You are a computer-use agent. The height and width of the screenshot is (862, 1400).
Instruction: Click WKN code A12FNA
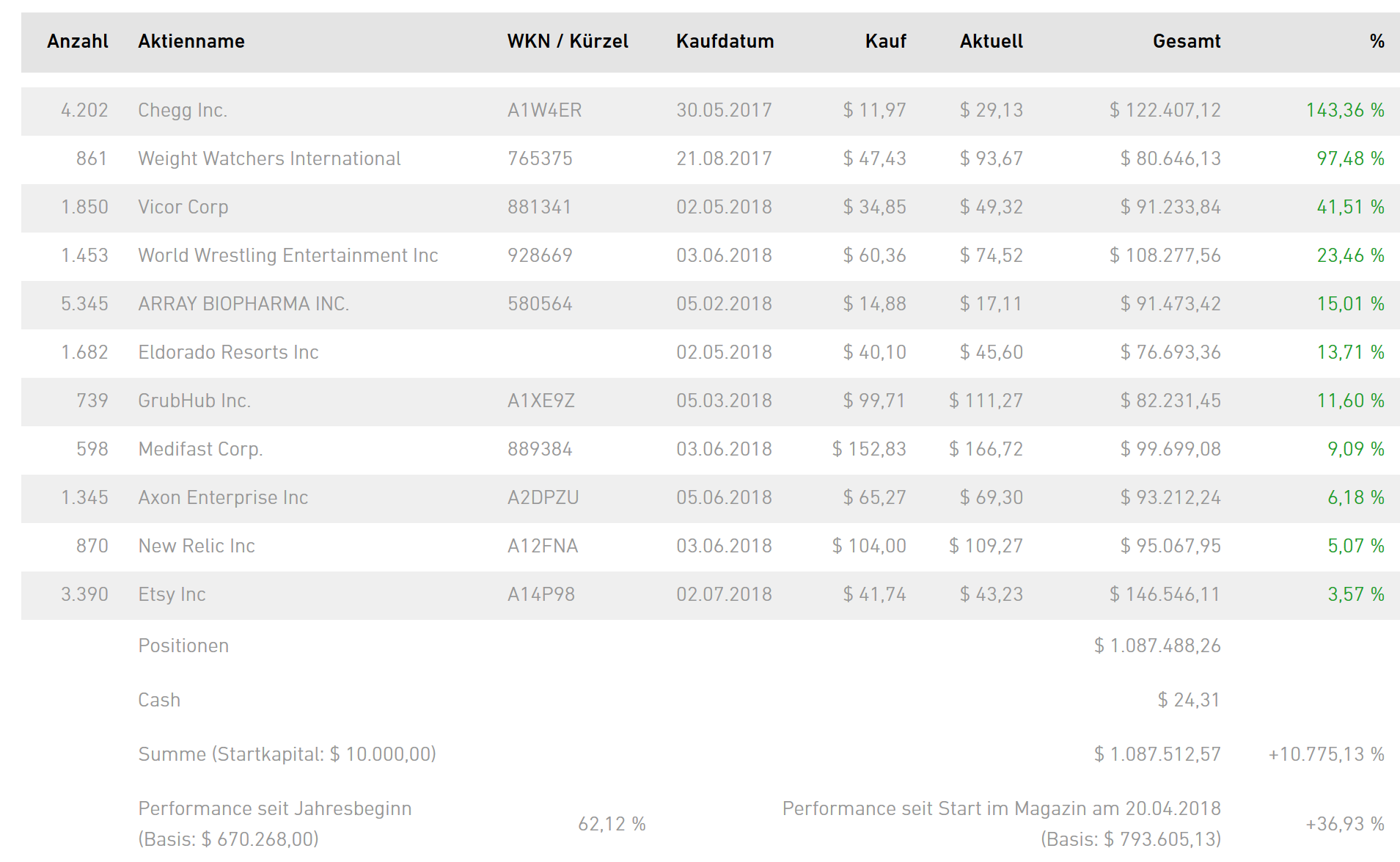[543, 546]
